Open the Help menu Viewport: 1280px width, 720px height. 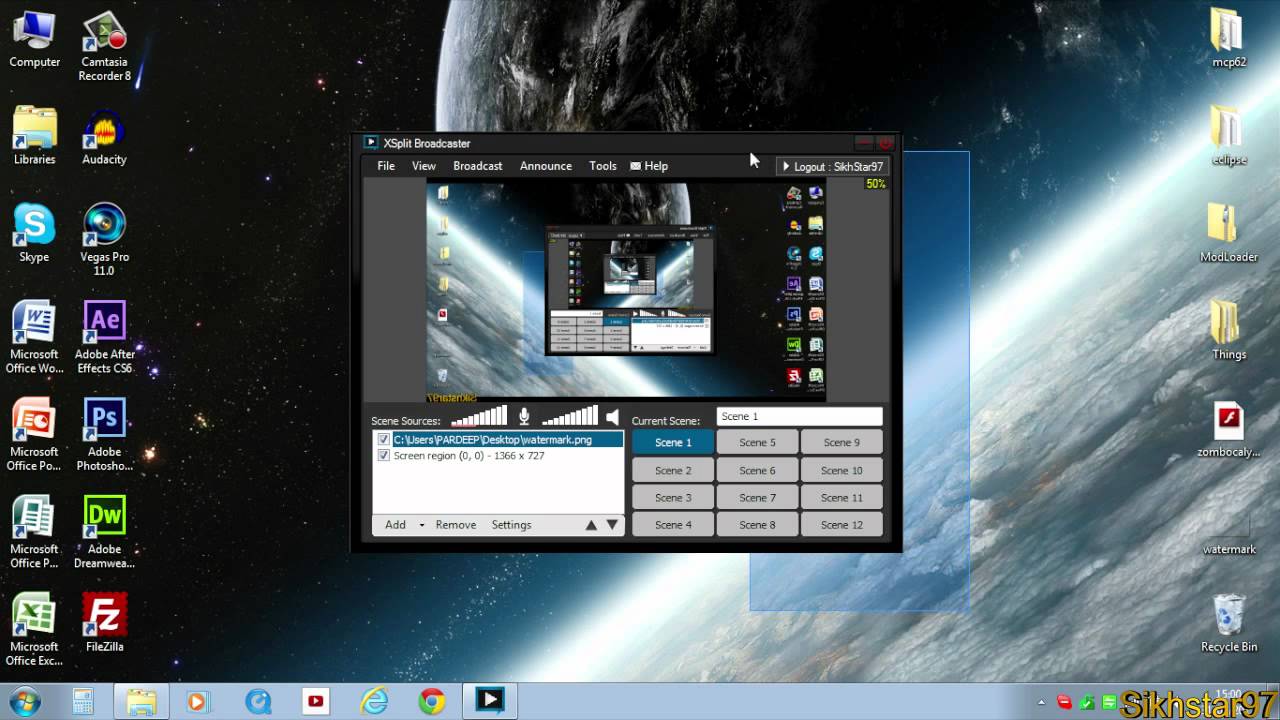click(649, 166)
